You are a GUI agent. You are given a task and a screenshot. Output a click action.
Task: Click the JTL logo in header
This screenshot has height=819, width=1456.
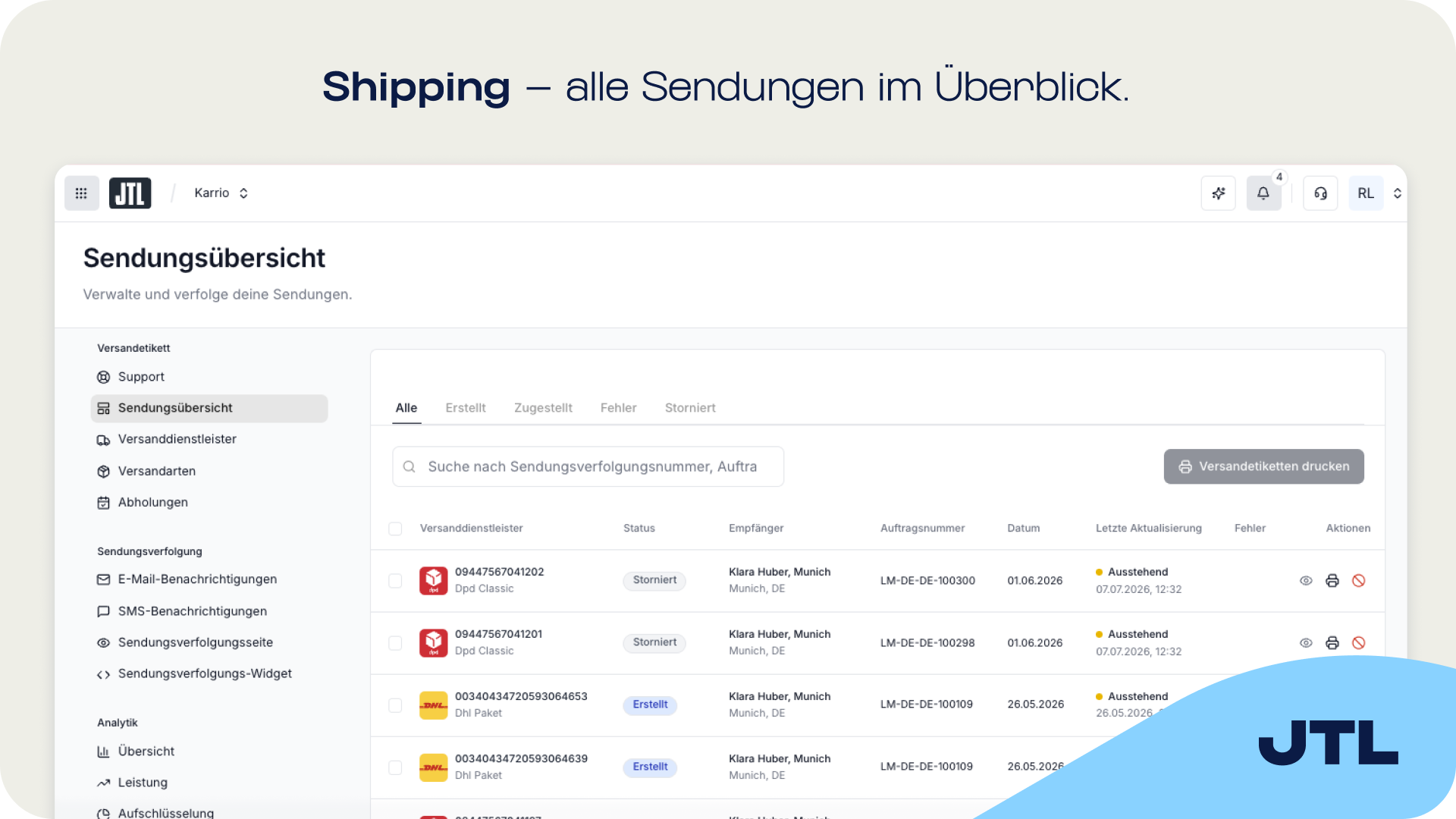pyautogui.click(x=130, y=193)
